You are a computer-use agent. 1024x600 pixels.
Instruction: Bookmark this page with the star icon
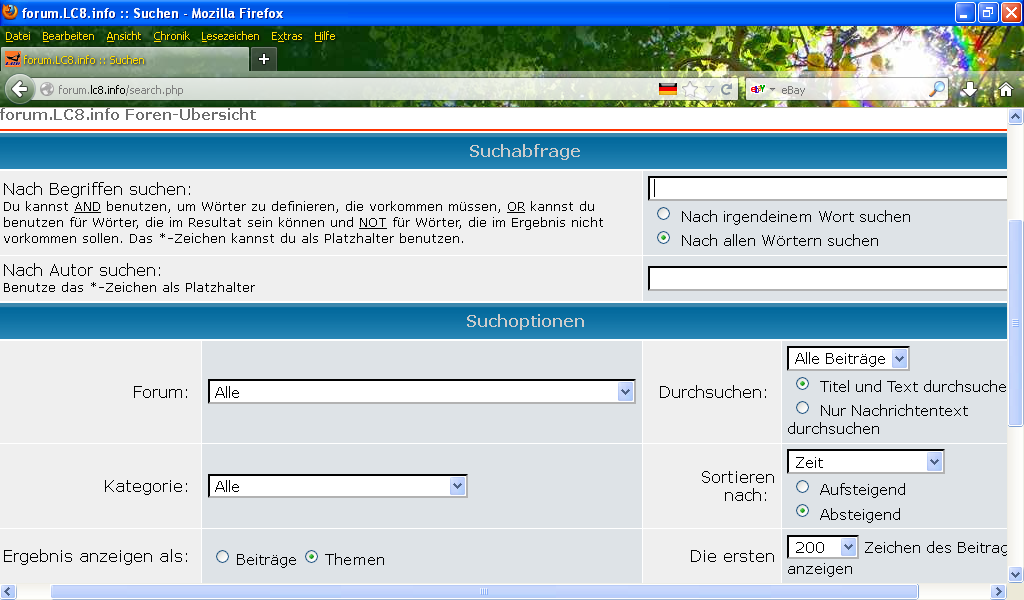click(x=690, y=89)
